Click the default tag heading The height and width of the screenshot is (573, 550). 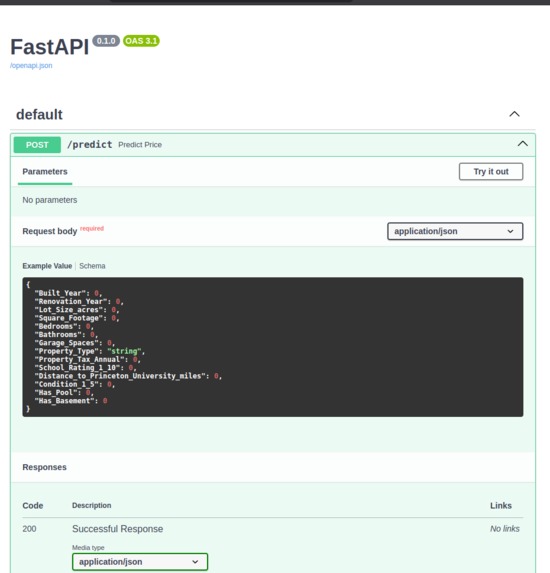pos(39,114)
